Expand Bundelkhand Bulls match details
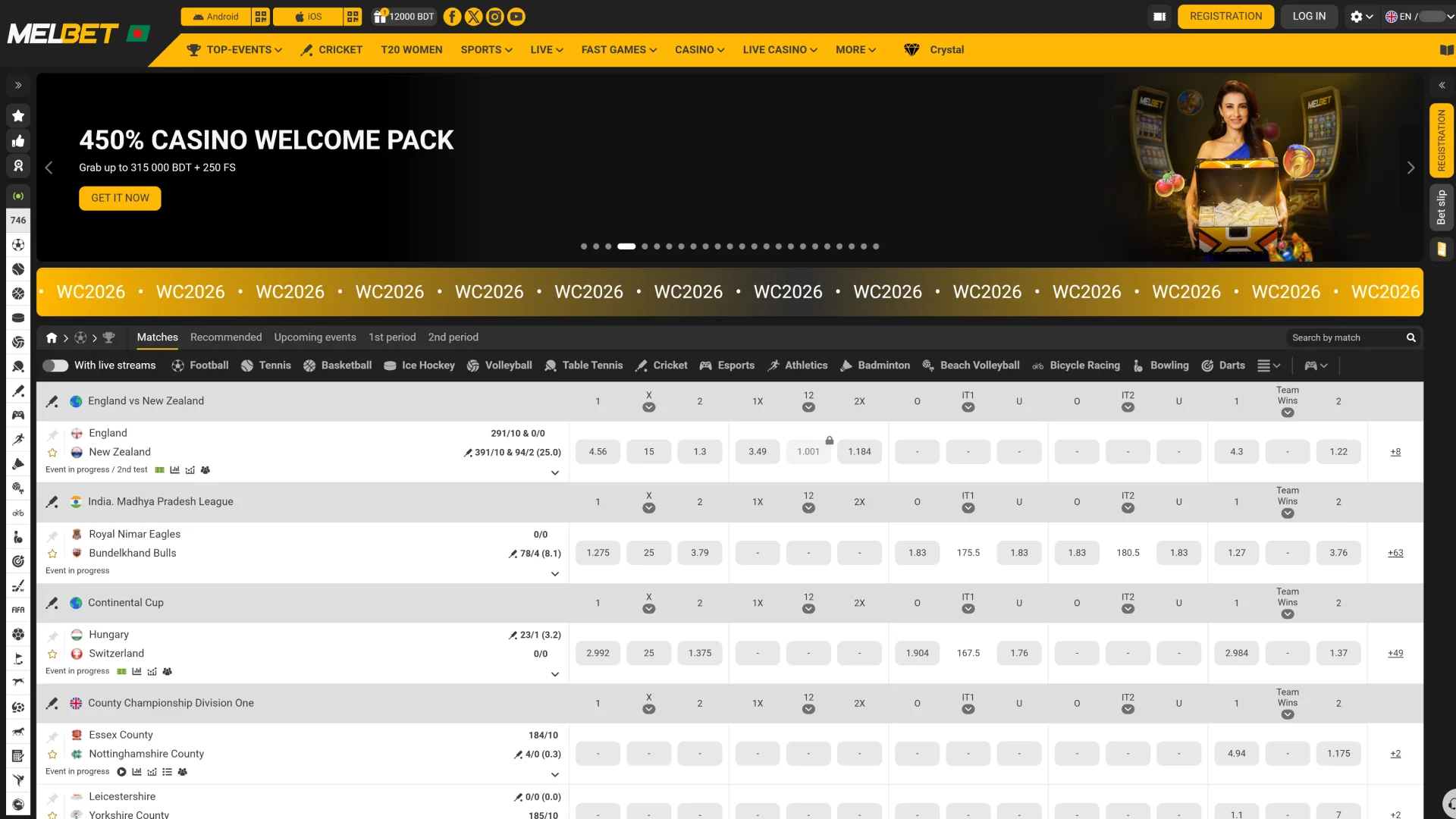The width and height of the screenshot is (1456, 819). pos(555,574)
